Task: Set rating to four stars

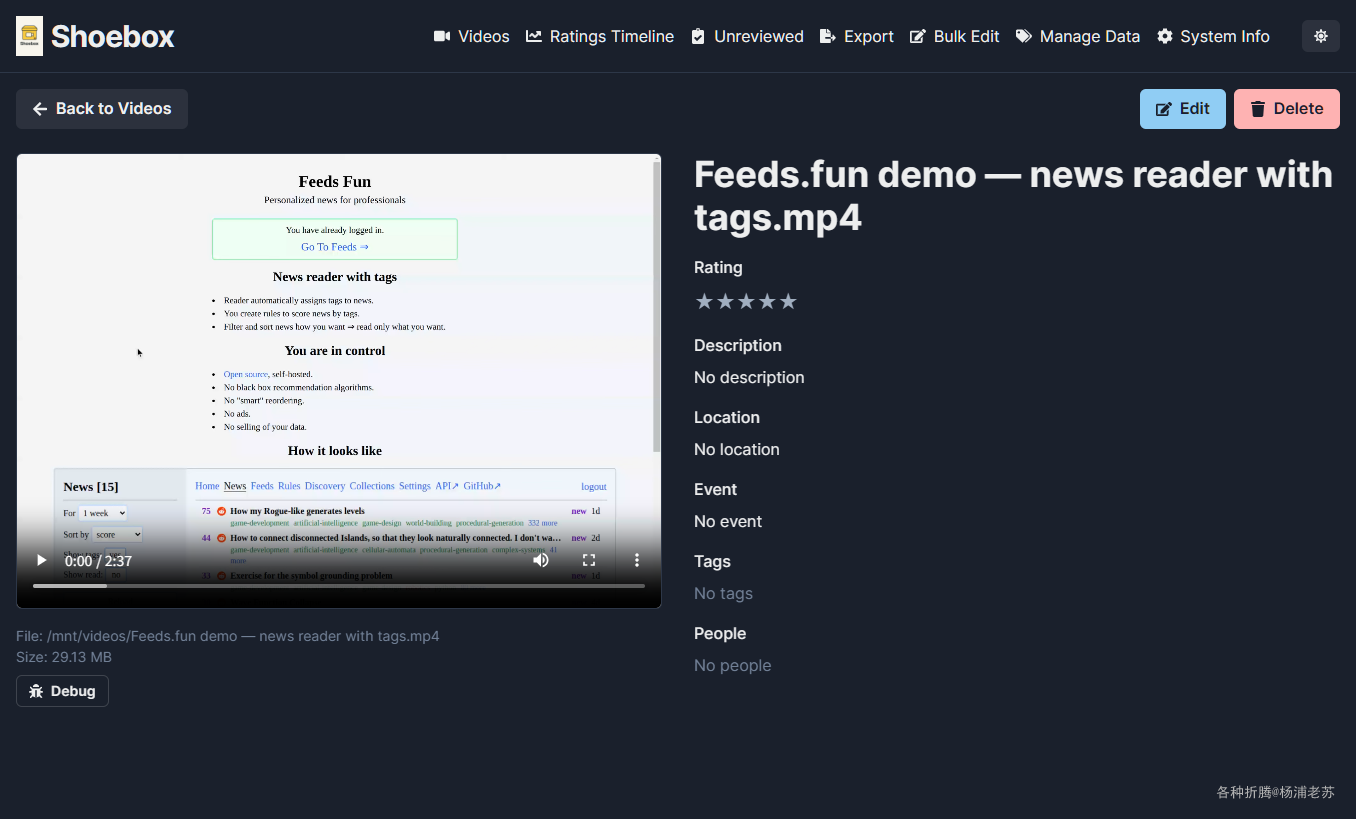Action: pyautogui.click(x=767, y=301)
